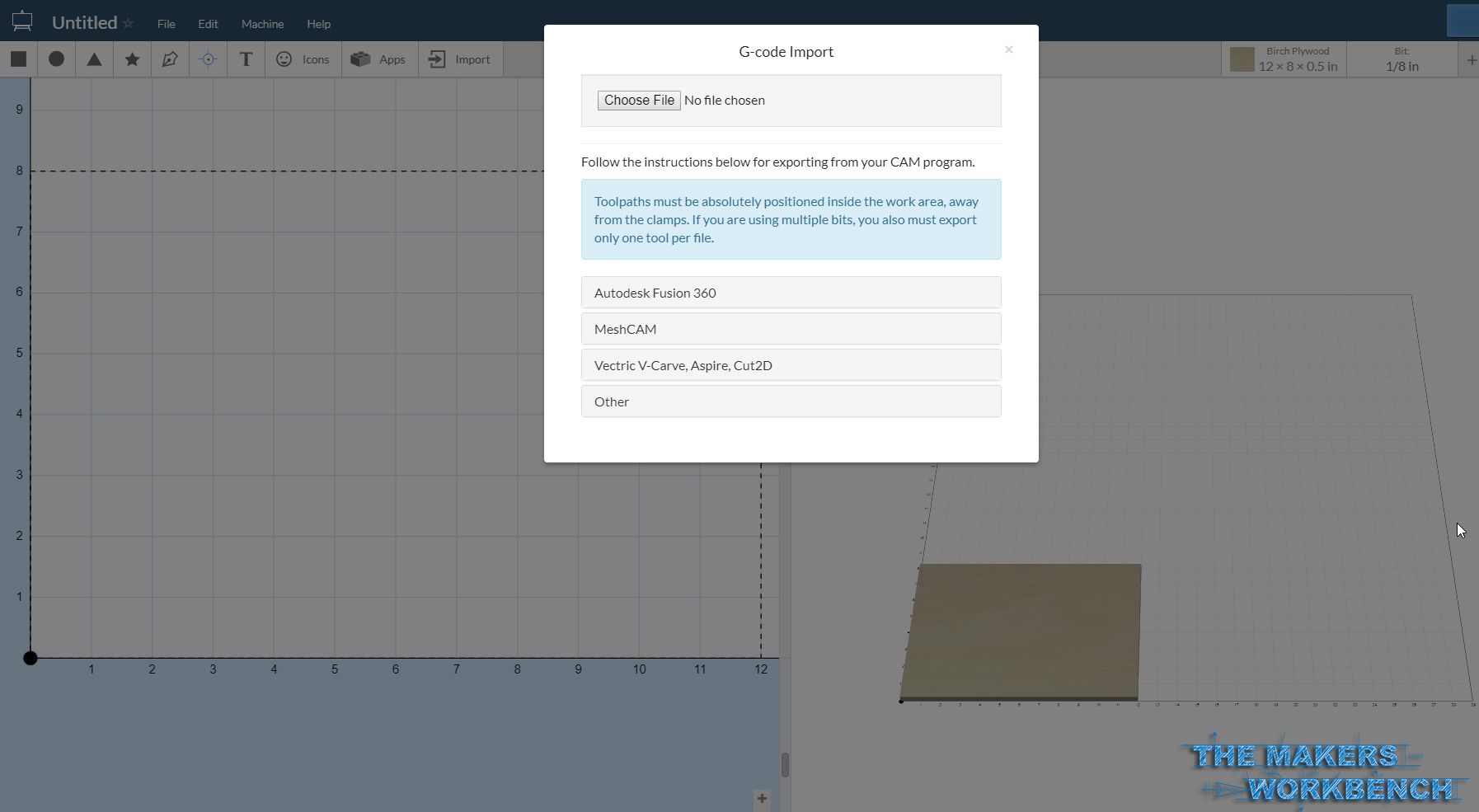Image resolution: width=1479 pixels, height=812 pixels.
Task: Expand Vectric V-Carve export instructions
Action: click(x=790, y=364)
